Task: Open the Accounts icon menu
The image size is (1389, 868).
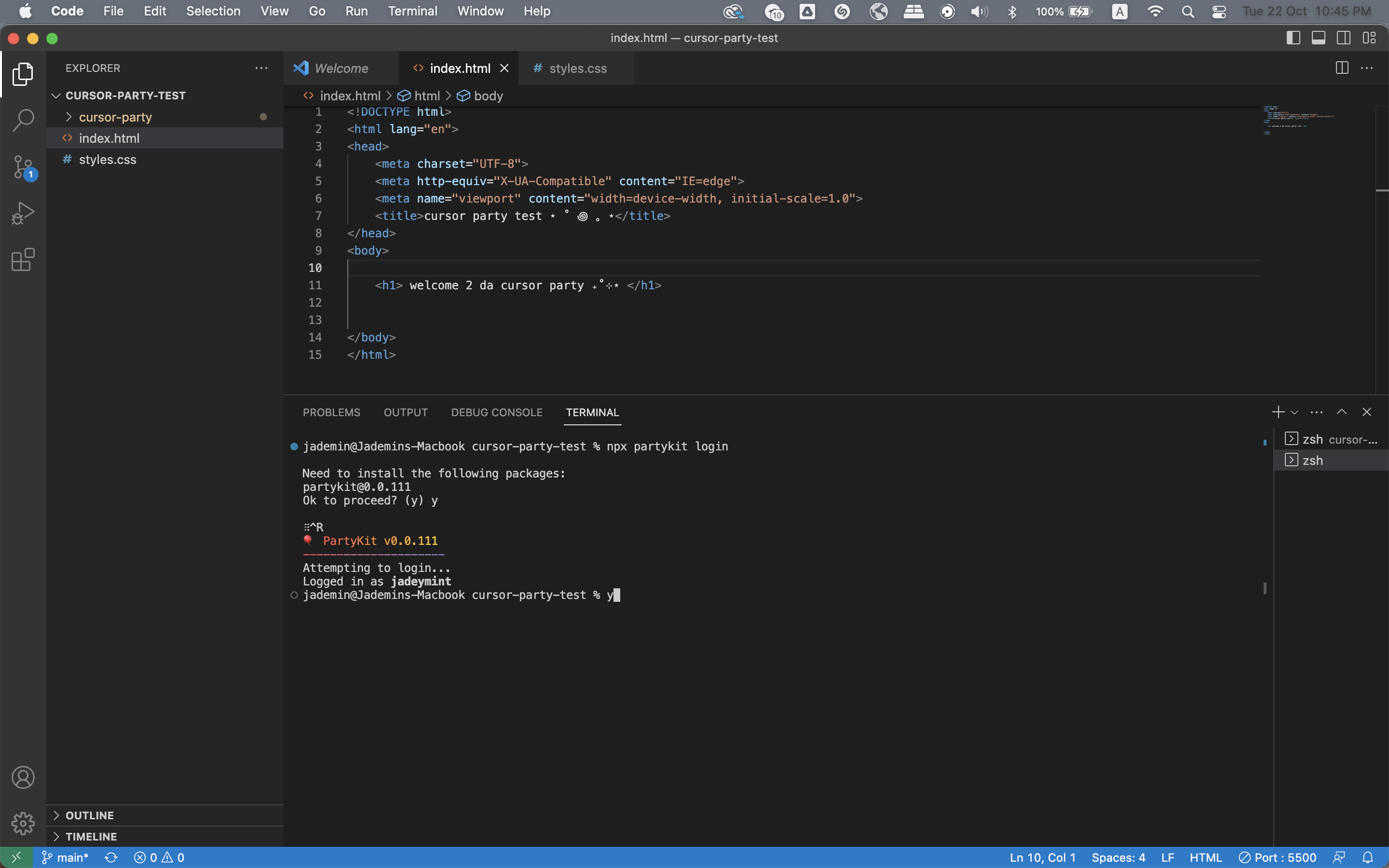Action: tap(23, 777)
